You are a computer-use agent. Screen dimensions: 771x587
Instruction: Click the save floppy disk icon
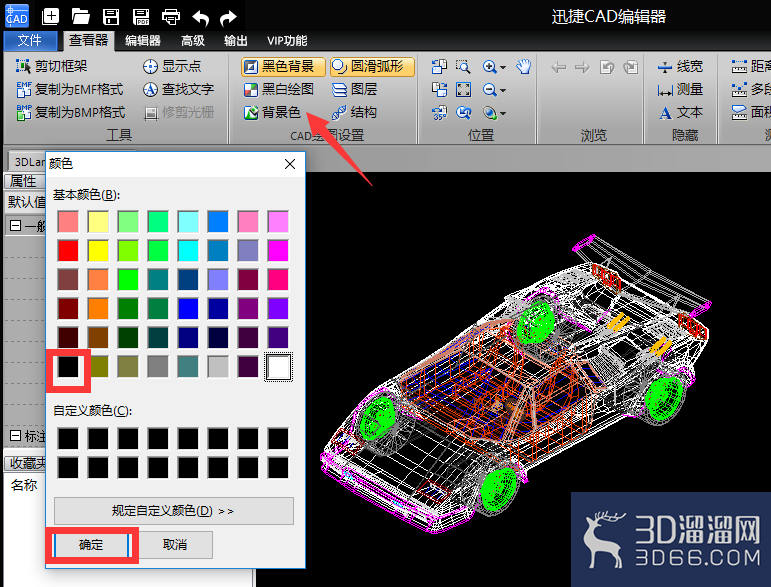111,17
